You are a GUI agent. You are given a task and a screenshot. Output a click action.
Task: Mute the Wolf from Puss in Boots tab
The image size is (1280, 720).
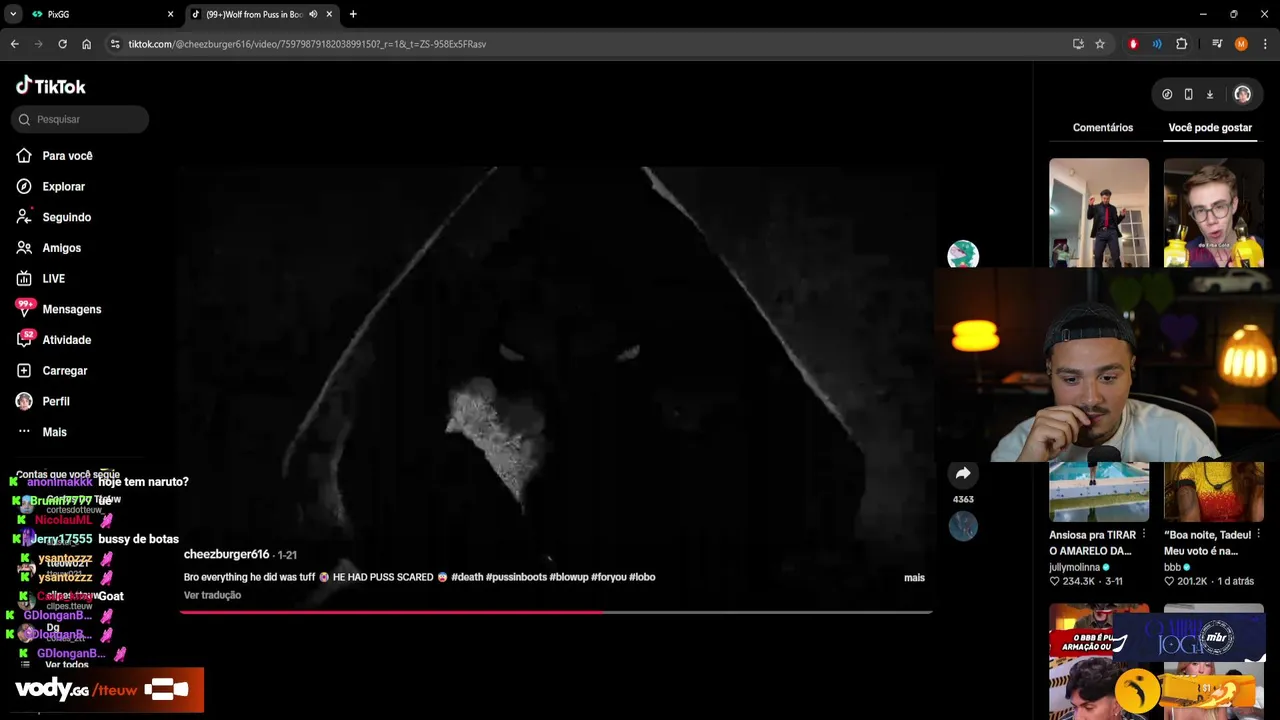313,14
